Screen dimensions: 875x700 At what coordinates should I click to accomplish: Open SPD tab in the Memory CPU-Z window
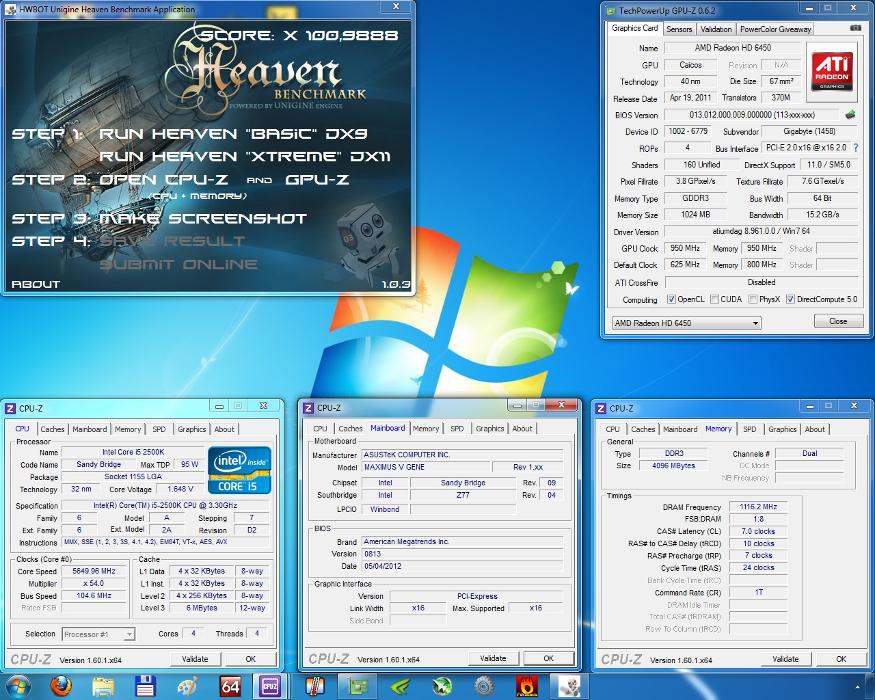(749, 429)
